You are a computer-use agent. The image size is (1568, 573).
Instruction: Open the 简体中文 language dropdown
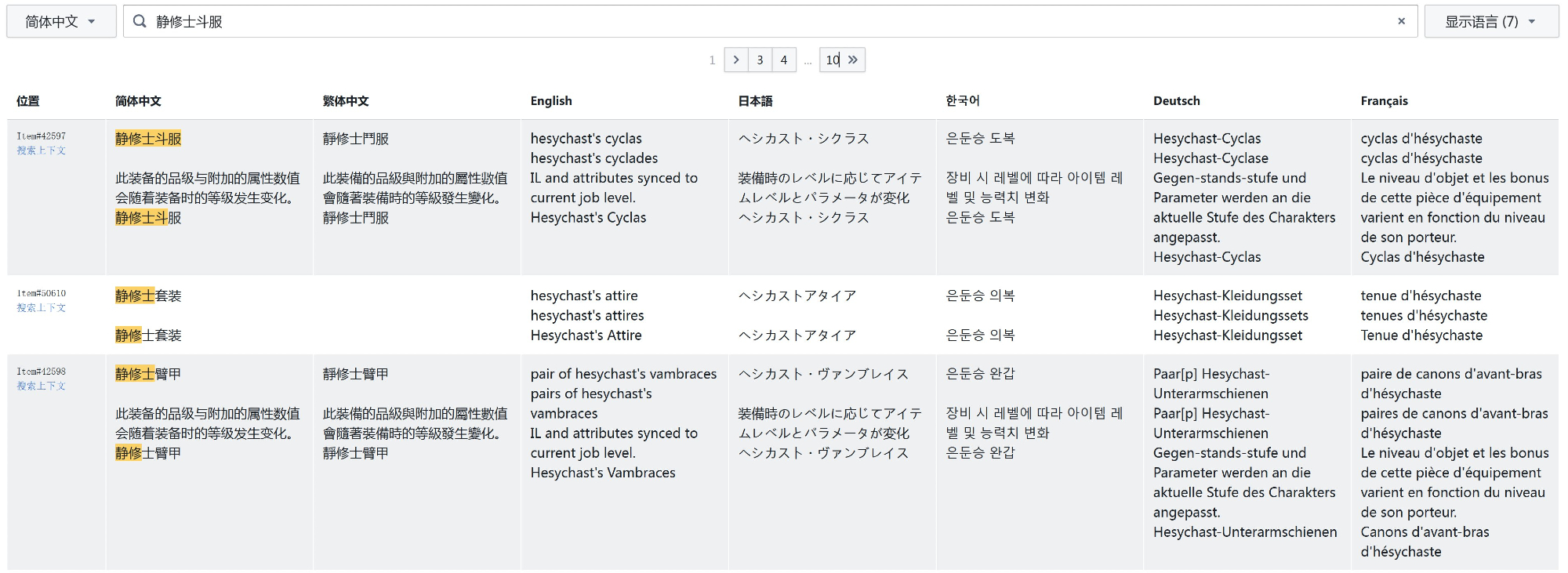point(61,21)
